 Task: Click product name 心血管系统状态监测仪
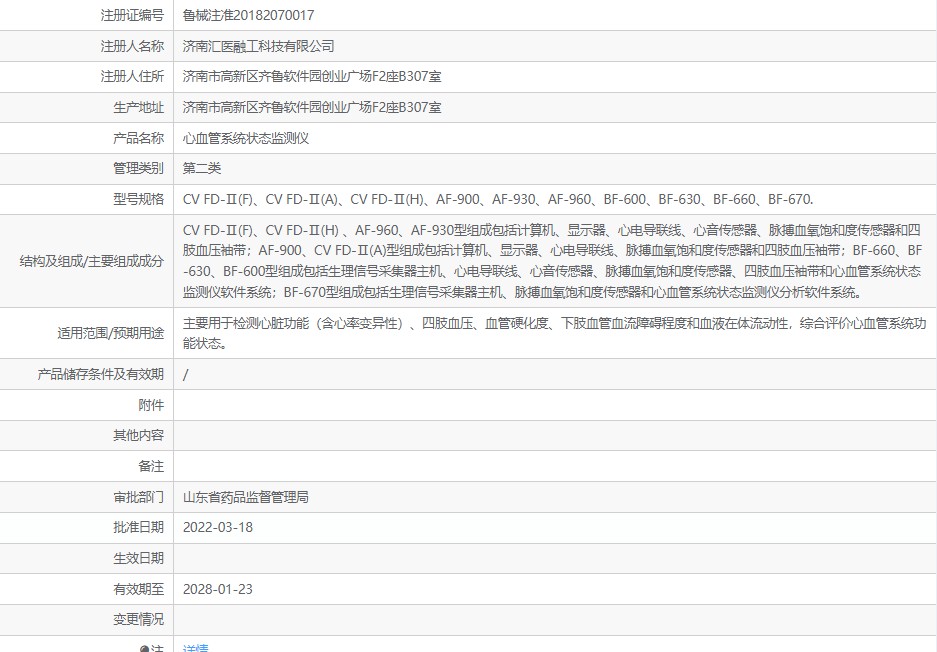pyautogui.click(x=246, y=138)
